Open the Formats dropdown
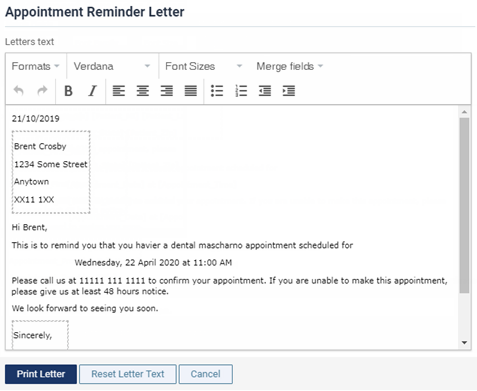 click(36, 66)
